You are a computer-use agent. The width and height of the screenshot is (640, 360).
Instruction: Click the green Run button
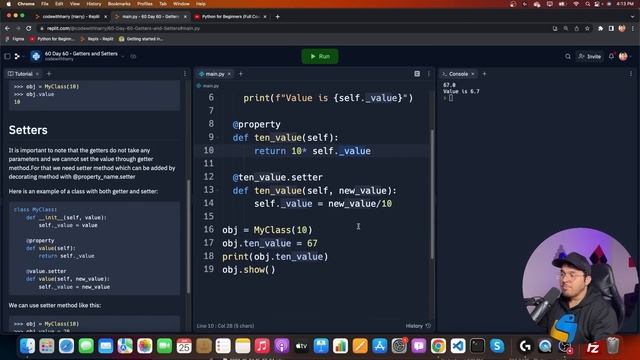click(320, 56)
